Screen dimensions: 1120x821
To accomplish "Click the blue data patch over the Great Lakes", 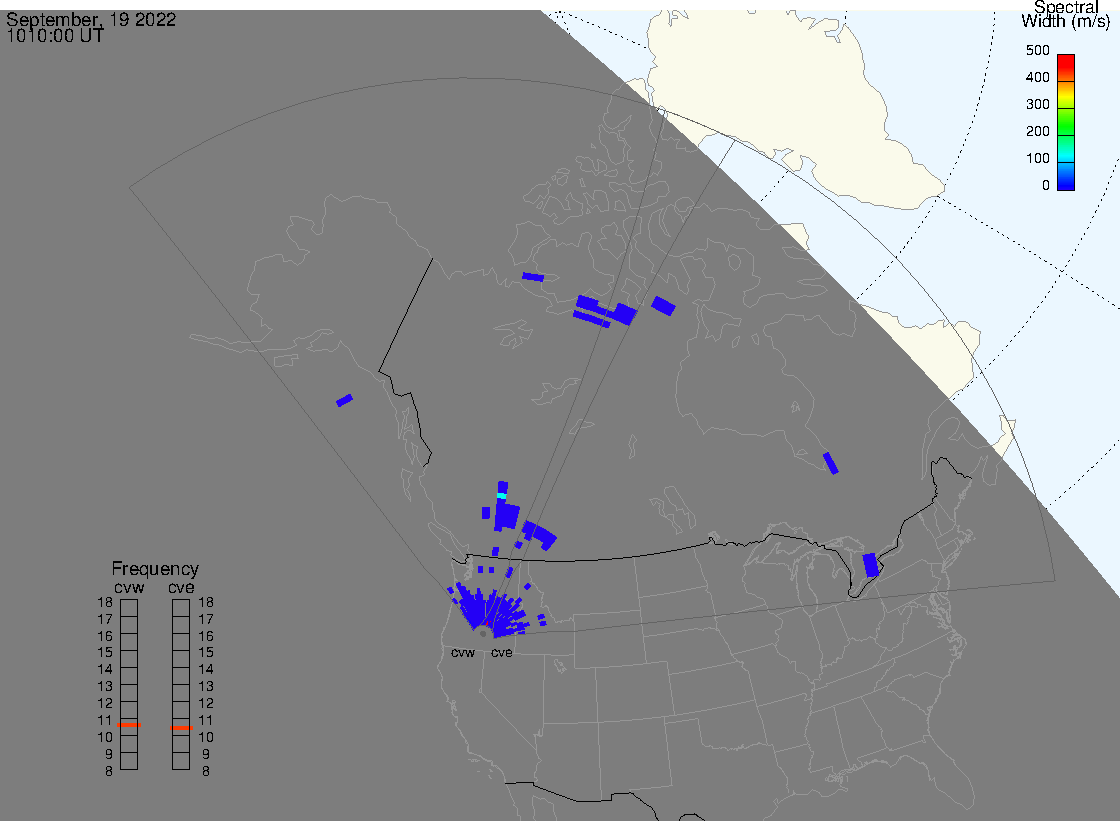I will click(870, 564).
